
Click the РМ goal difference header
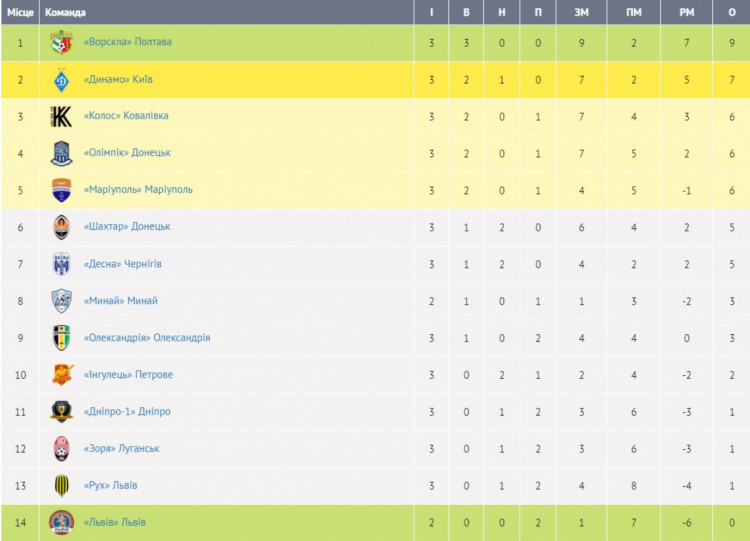pos(686,12)
